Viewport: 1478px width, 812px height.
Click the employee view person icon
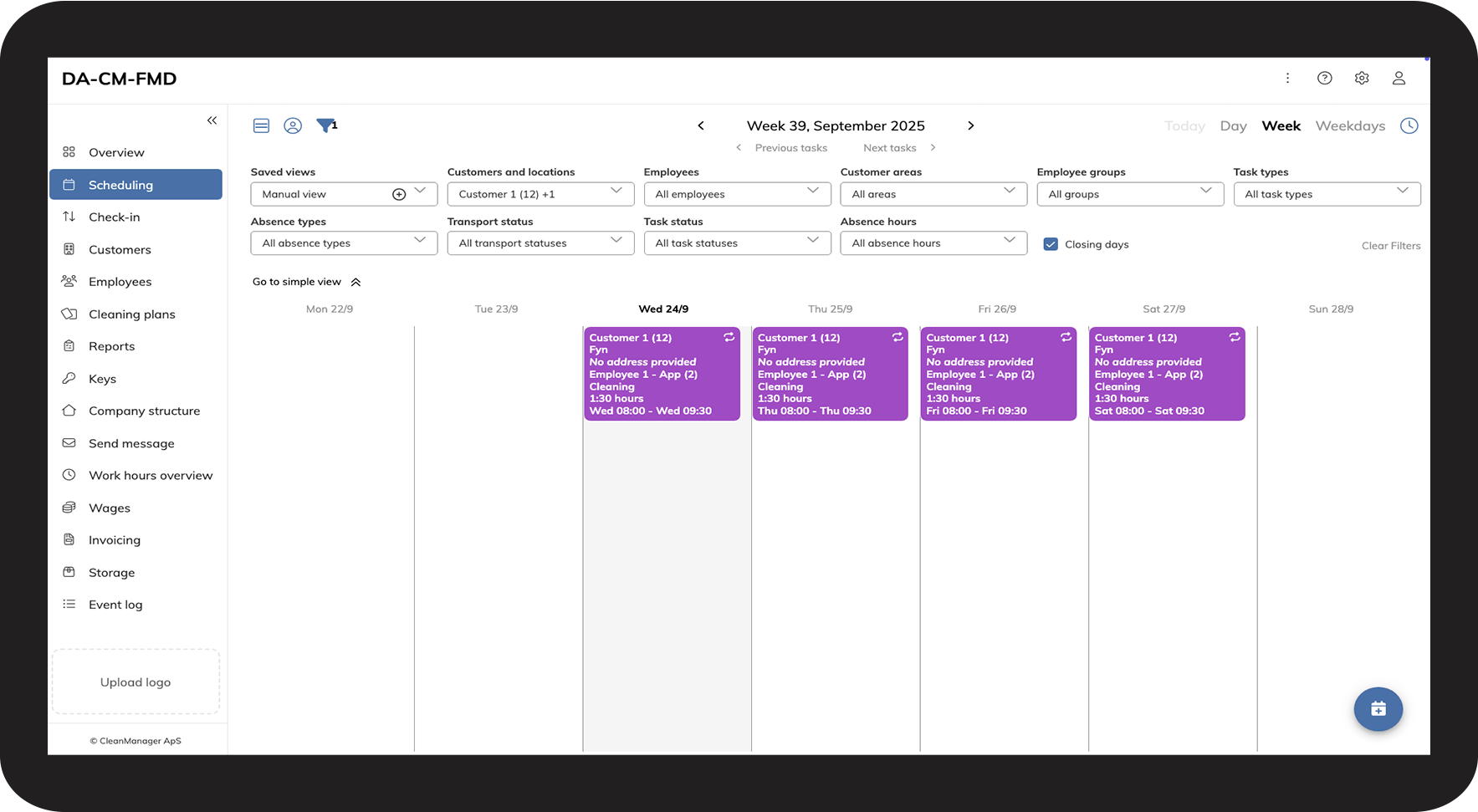[293, 125]
